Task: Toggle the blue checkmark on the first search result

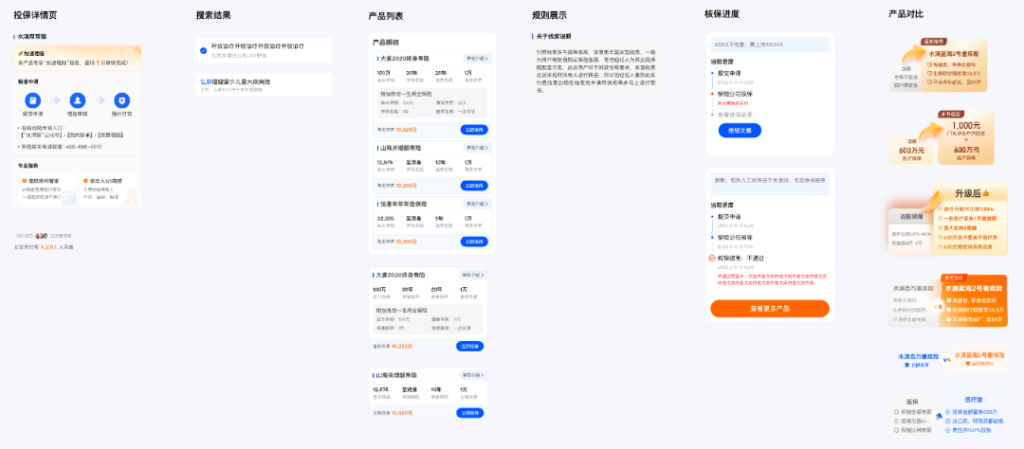Action: (203, 47)
